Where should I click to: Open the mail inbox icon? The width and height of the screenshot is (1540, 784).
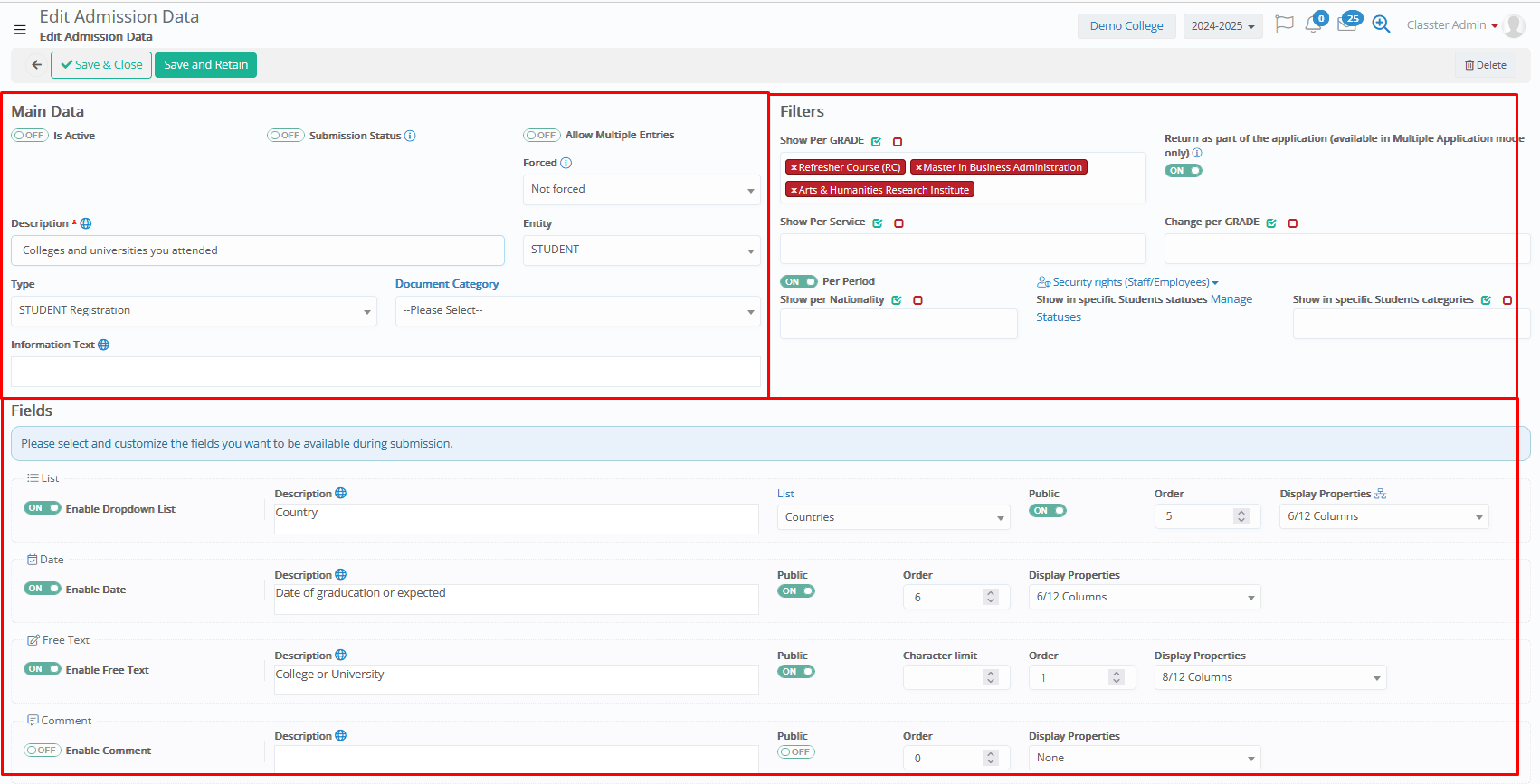click(1346, 24)
